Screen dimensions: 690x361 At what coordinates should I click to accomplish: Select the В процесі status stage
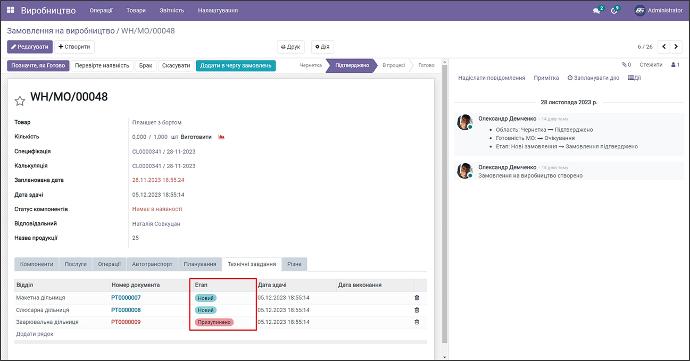pyautogui.click(x=393, y=65)
